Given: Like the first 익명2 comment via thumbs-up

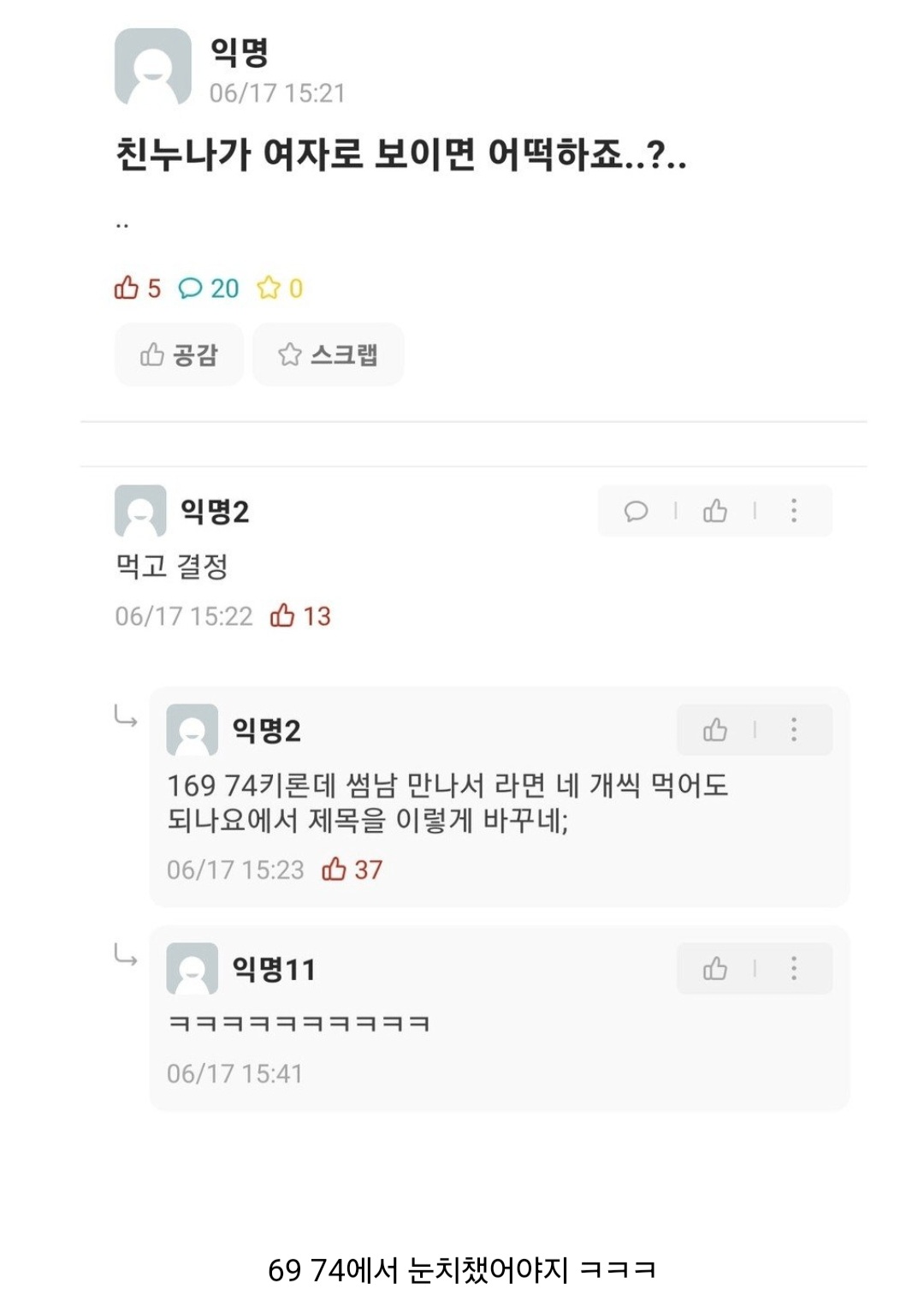Looking at the screenshot, I should [714, 511].
